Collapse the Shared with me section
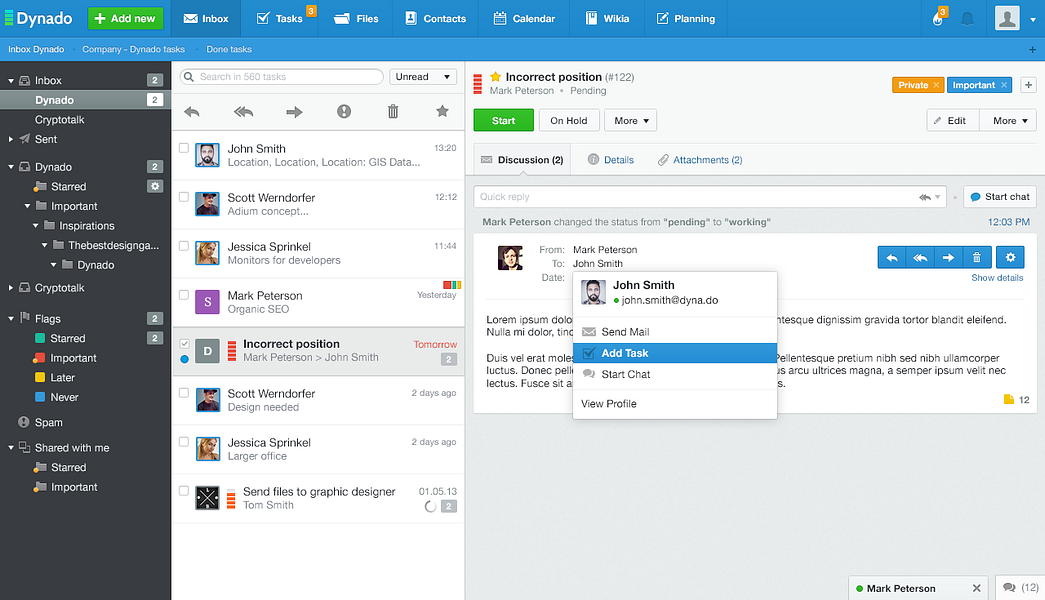The width and height of the screenshot is (1045, 600). click(x=11, y=448)
